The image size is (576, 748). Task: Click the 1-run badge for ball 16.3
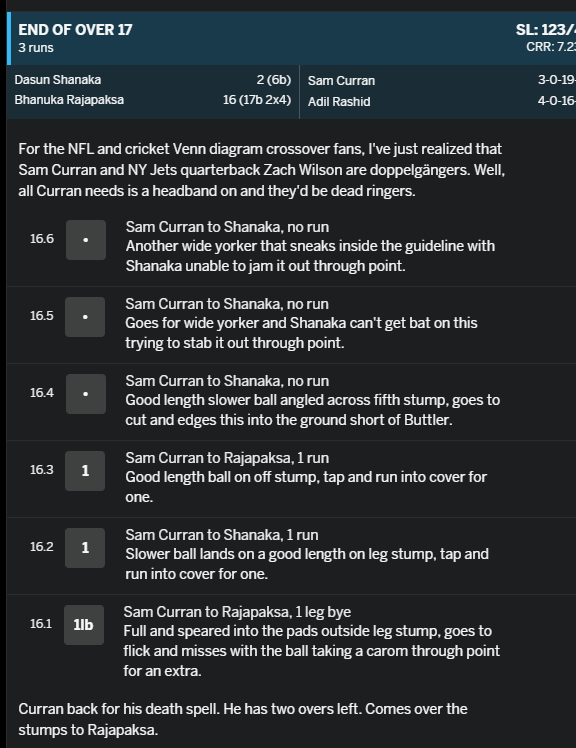point(85,471)
